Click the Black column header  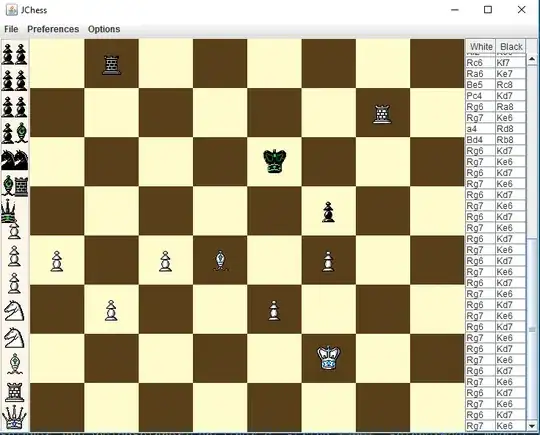point(511,46)
